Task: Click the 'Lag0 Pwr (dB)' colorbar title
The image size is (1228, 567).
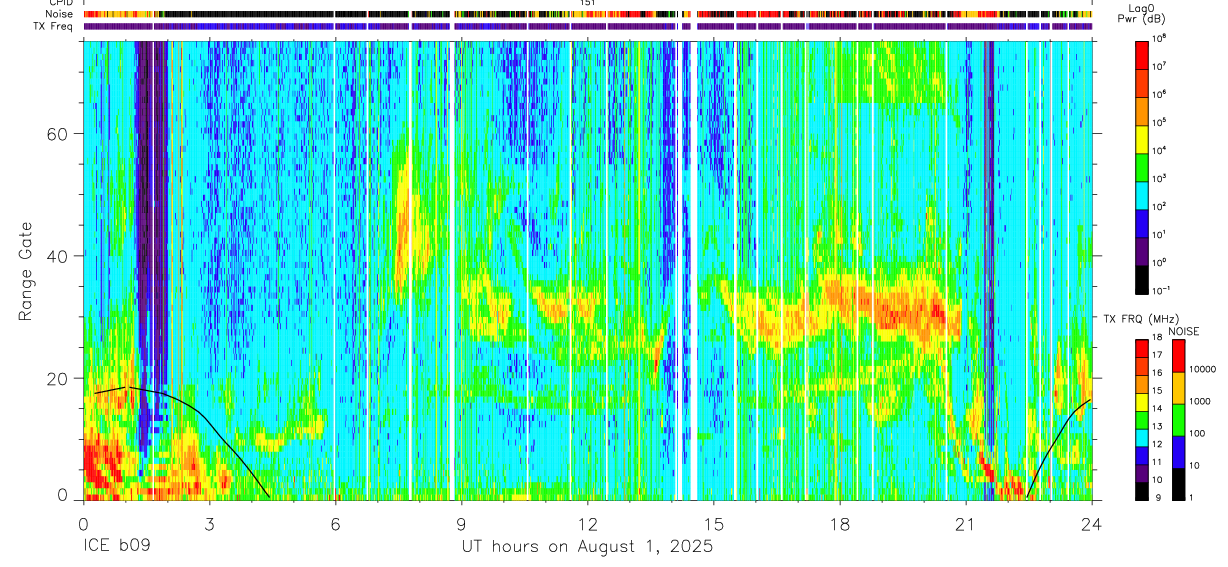Action: tap(1141, 13)
